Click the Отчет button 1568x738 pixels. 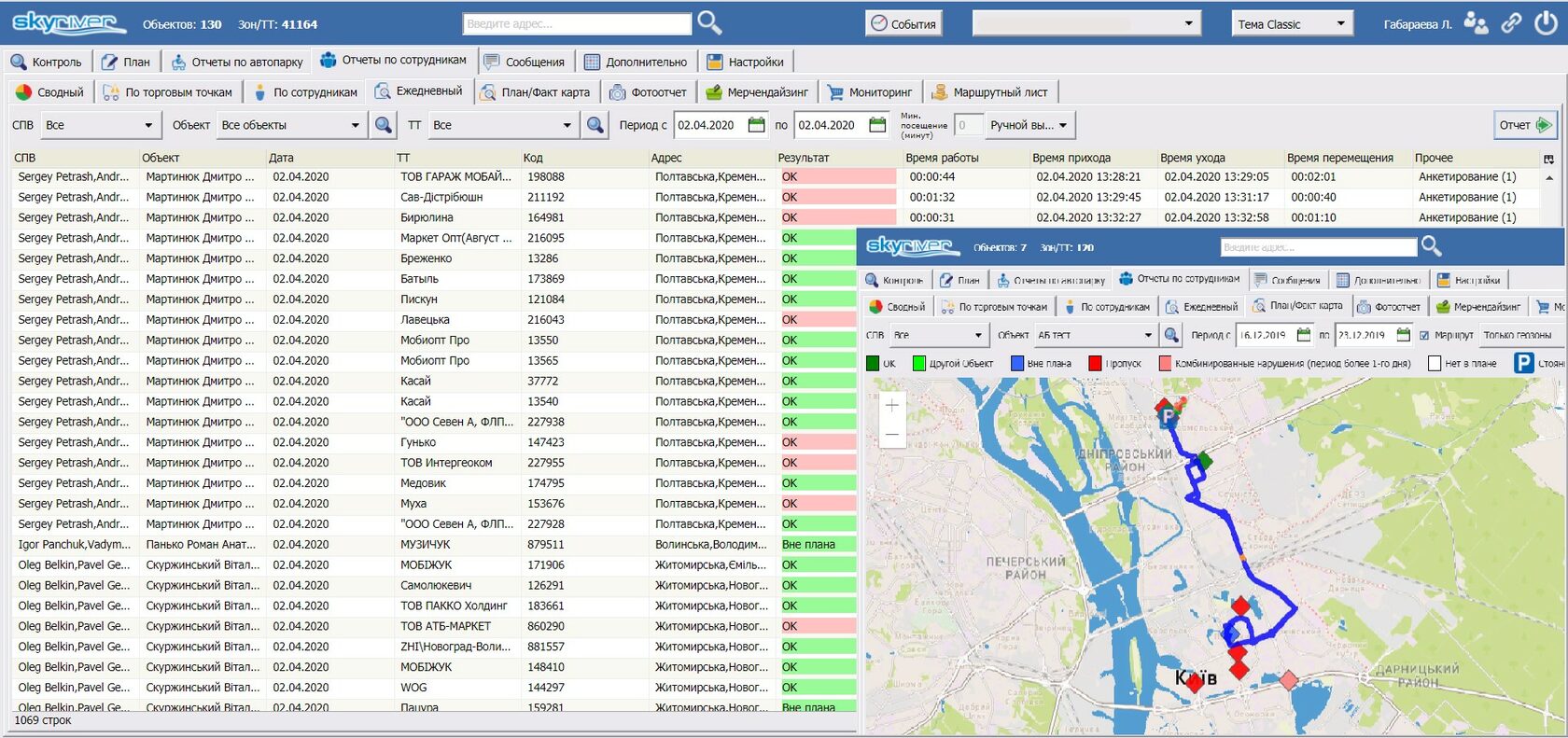1524,125
